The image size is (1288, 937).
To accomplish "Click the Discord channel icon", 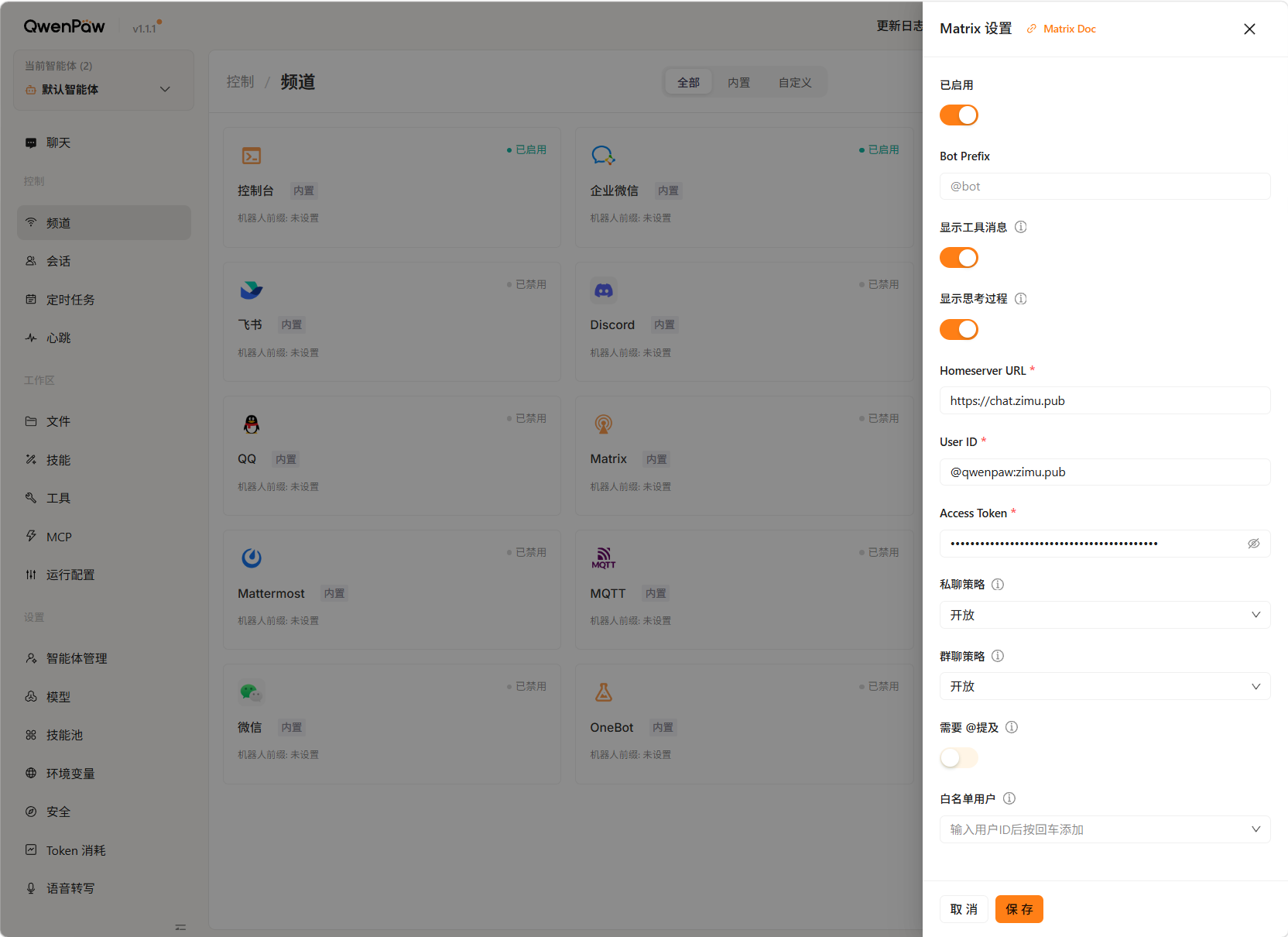I will pos(604,290).
